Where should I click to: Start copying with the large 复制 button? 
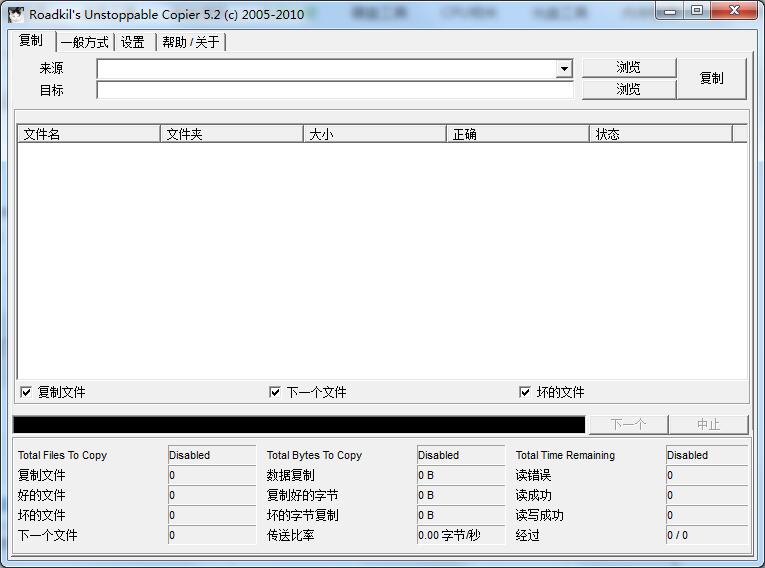click(x=711, y=79)
